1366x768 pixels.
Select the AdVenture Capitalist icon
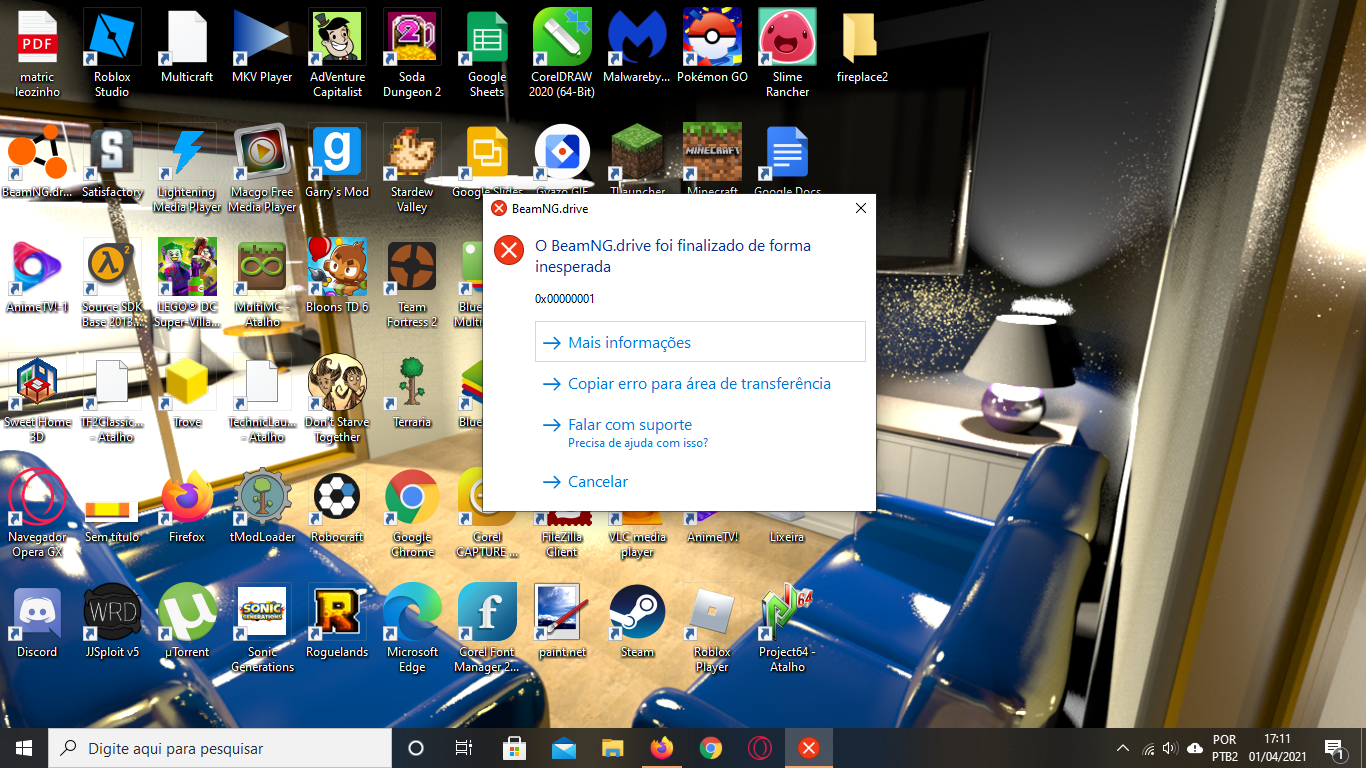[337, 54]
